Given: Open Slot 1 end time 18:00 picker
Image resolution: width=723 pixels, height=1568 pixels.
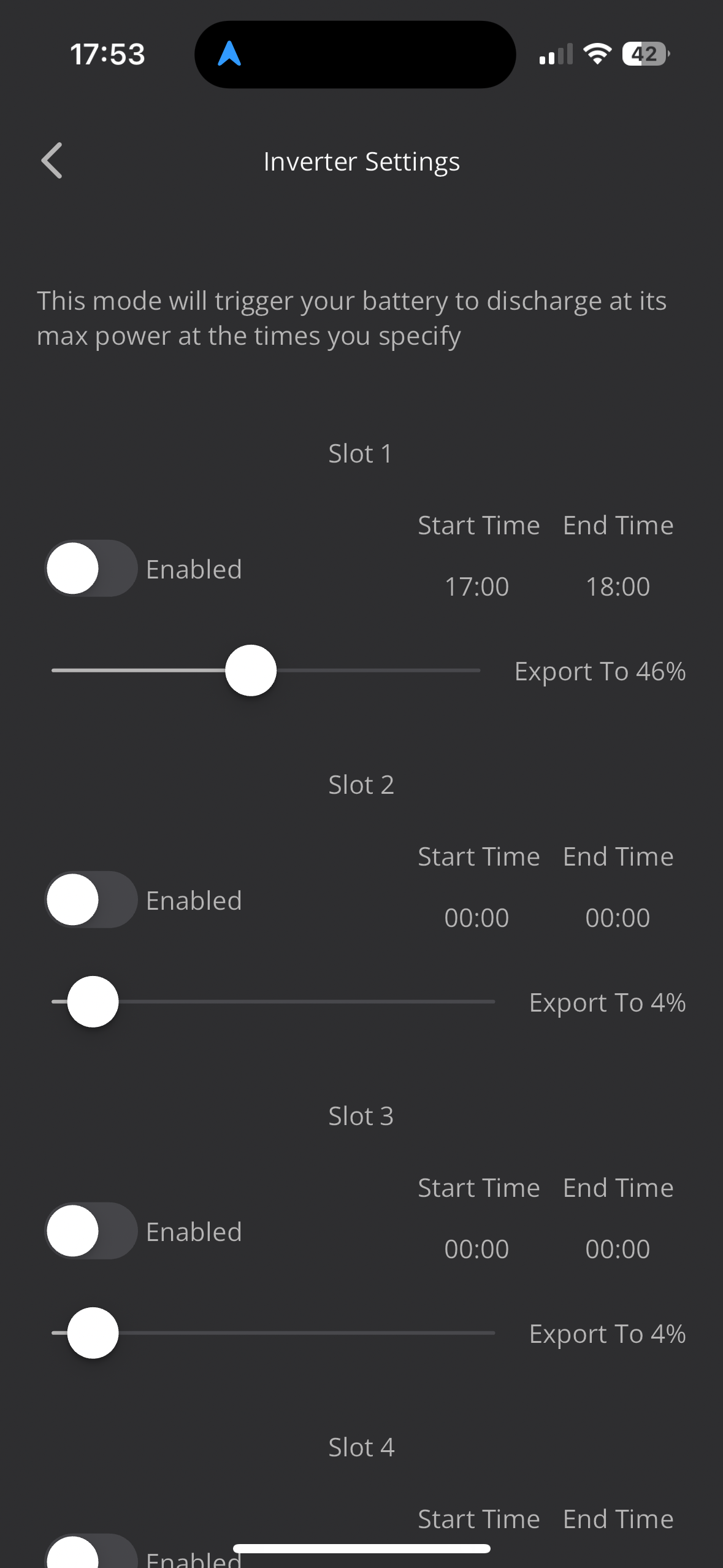Looking at the screenshot, I should tap(618, 586).
